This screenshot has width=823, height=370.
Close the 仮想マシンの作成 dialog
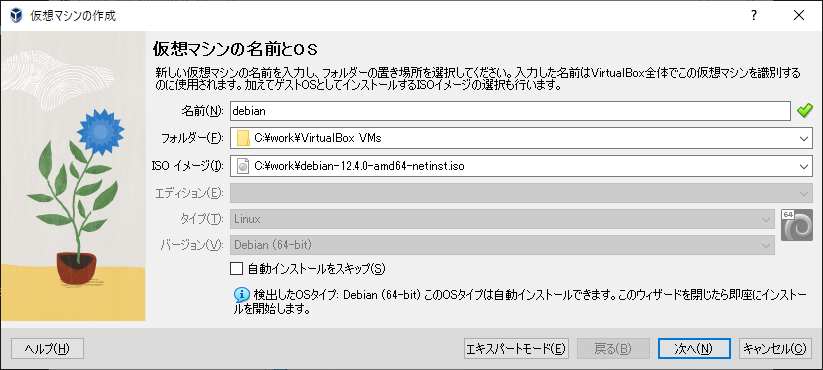pos(799,15)
